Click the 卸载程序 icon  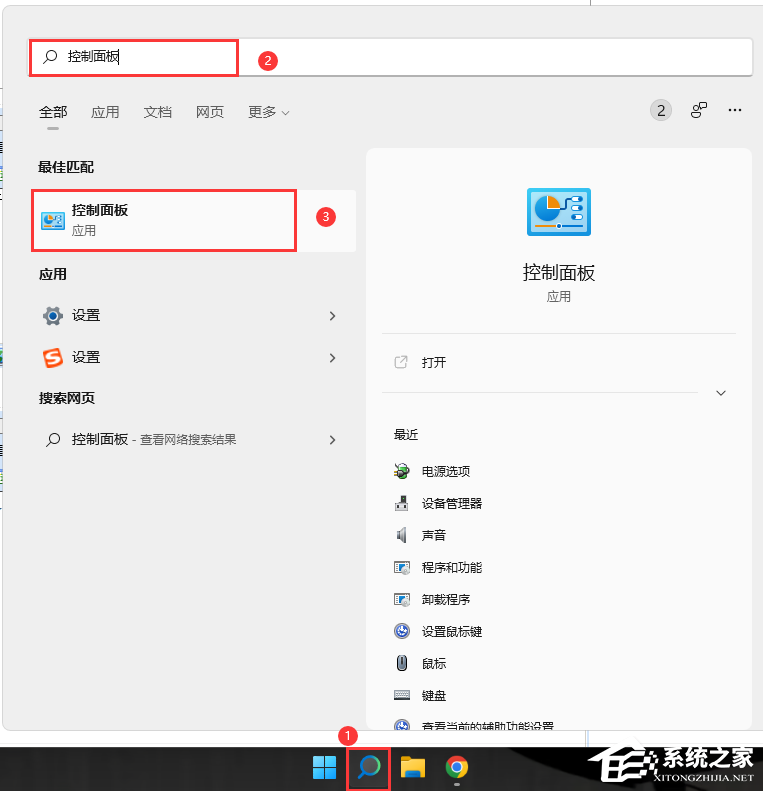(402, 599)
